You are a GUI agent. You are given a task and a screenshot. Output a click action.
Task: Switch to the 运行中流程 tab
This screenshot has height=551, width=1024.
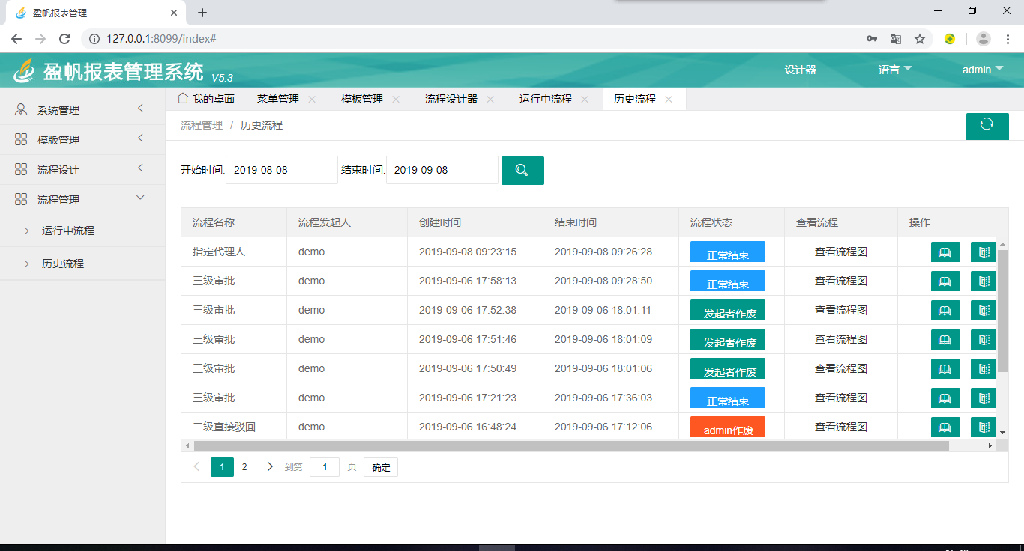[x=545, y=99]
